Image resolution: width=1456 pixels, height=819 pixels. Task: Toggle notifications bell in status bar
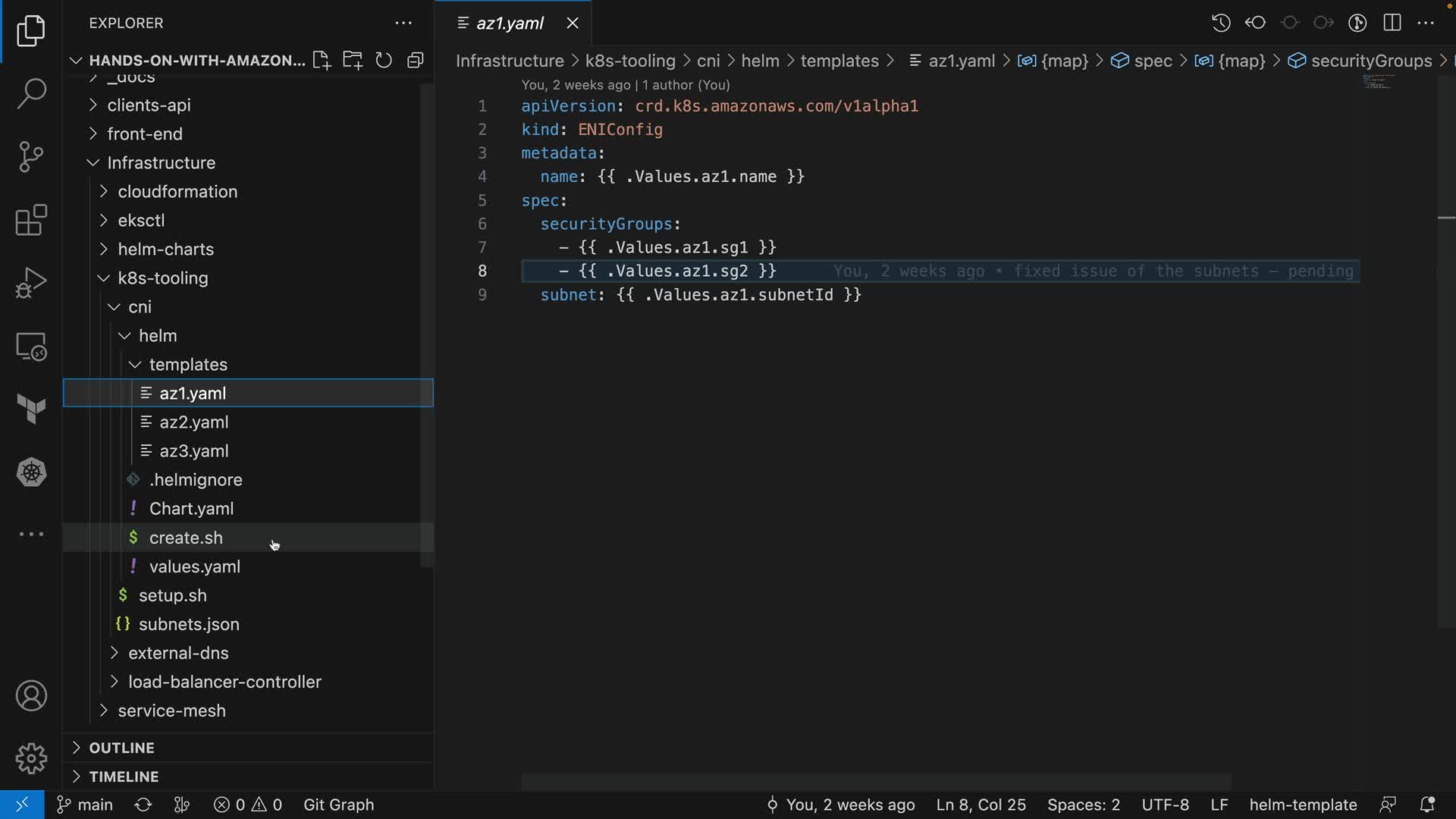coord(1426,805)
